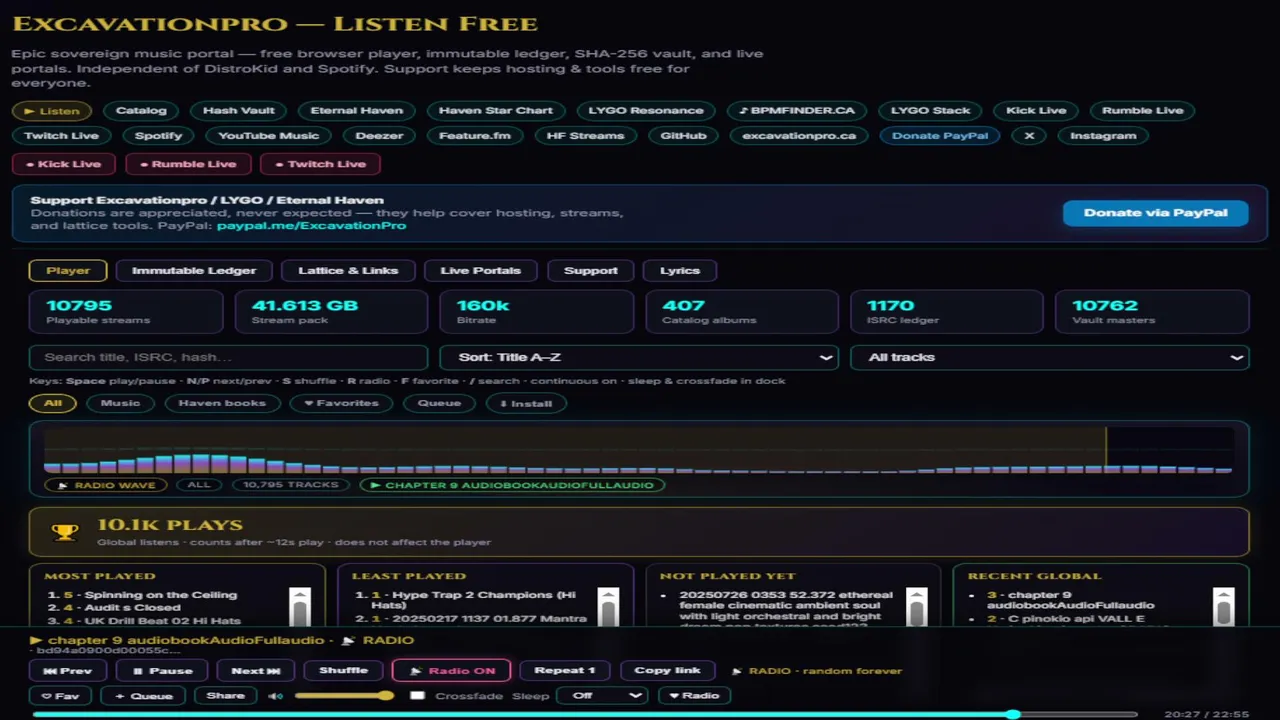Open the Sort: Title A–Z dropdown
1280x720 pixels.
click(639, 357)
